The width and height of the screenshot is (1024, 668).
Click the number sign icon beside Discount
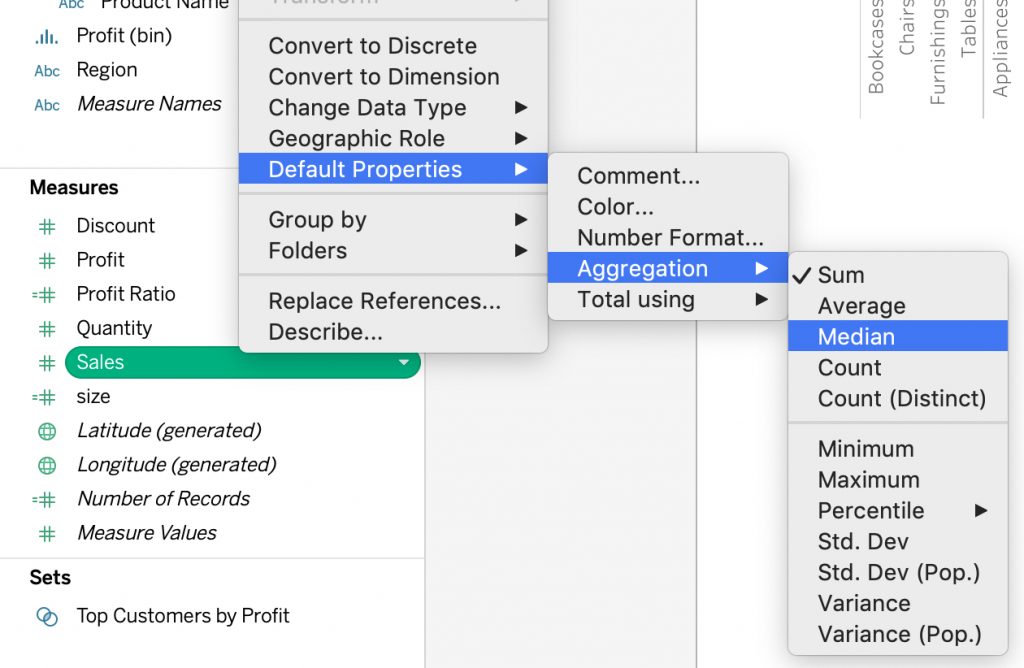click(46, 227)
